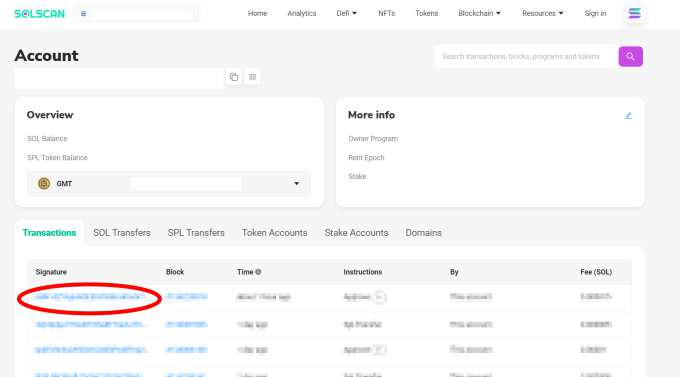This screenshot has width=680, height=377.
Task: Open the first row block number link
Action: [186, 297]
